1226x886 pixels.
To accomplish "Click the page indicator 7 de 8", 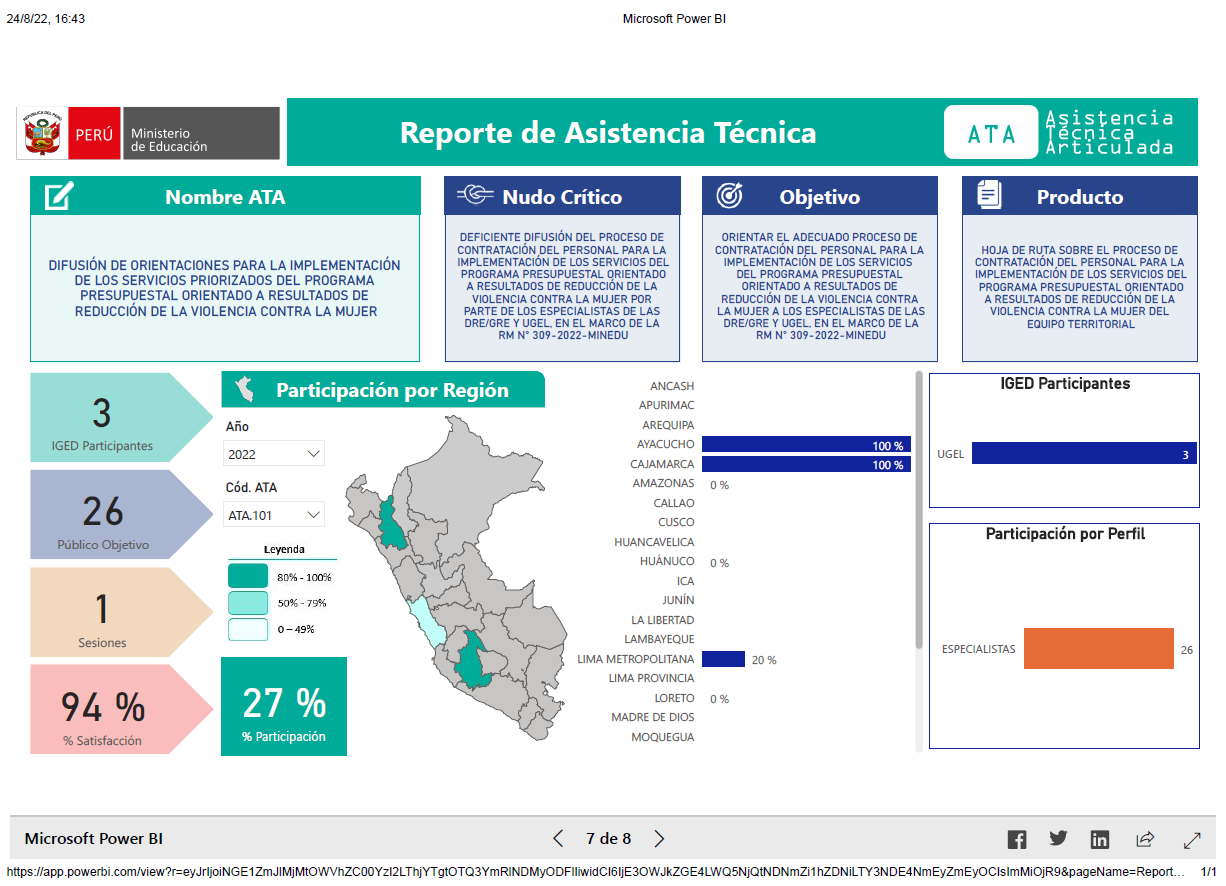I will click(x=608, y=839).
